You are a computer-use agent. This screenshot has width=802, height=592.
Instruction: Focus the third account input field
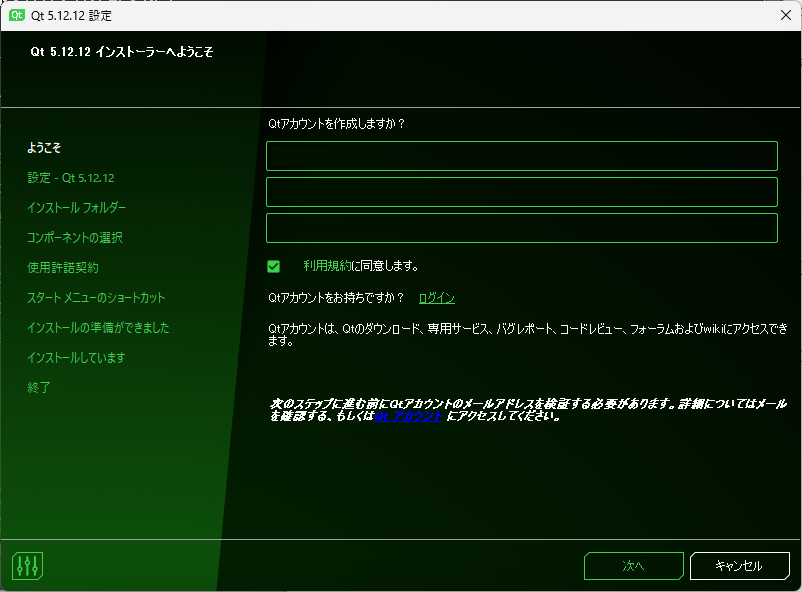click(x=522, y=228)
